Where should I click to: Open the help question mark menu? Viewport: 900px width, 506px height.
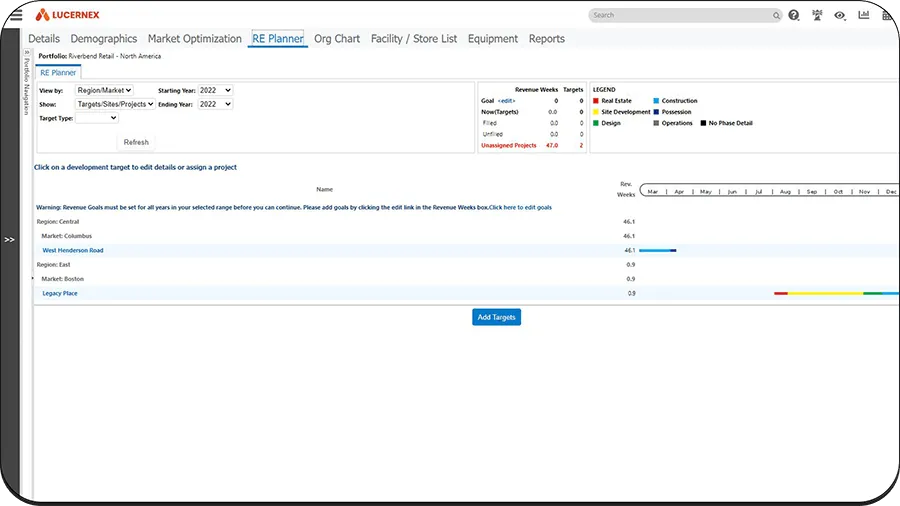point(794,15)
